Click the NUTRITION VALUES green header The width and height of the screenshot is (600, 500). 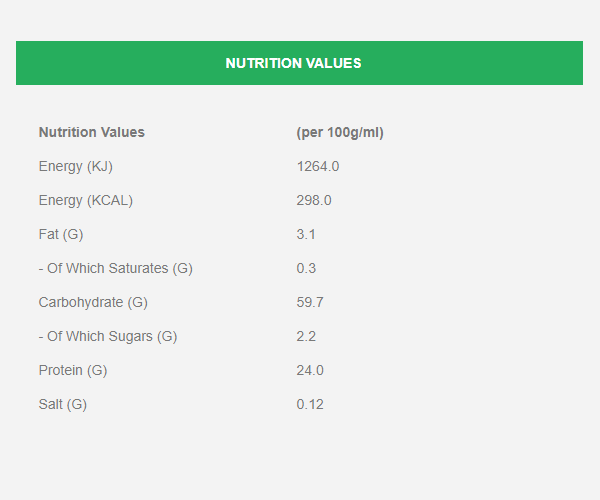tap(299, 63)
